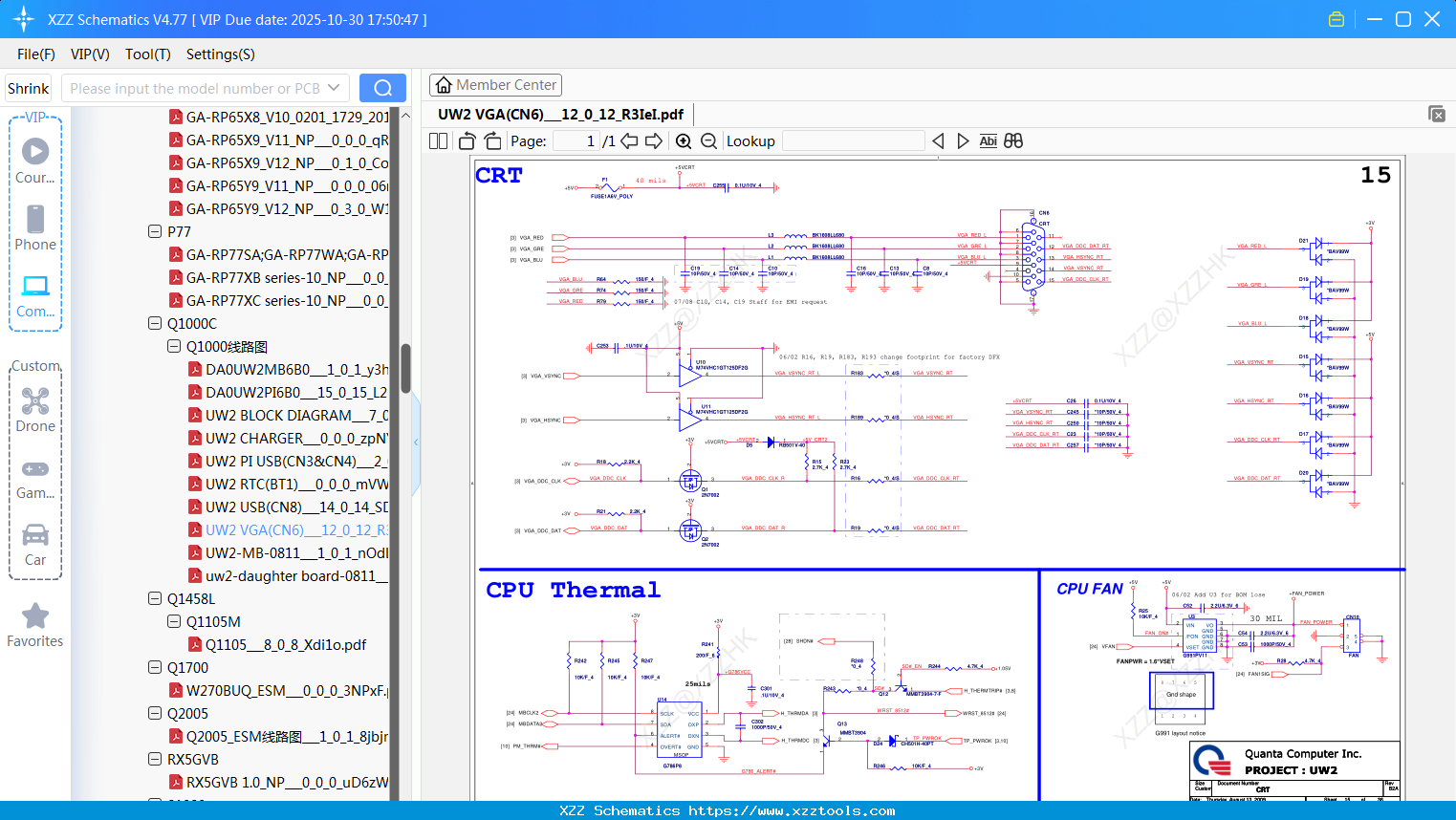Click the Lookup text field
Screen dimensions: 1456x820
pos(853,141)
